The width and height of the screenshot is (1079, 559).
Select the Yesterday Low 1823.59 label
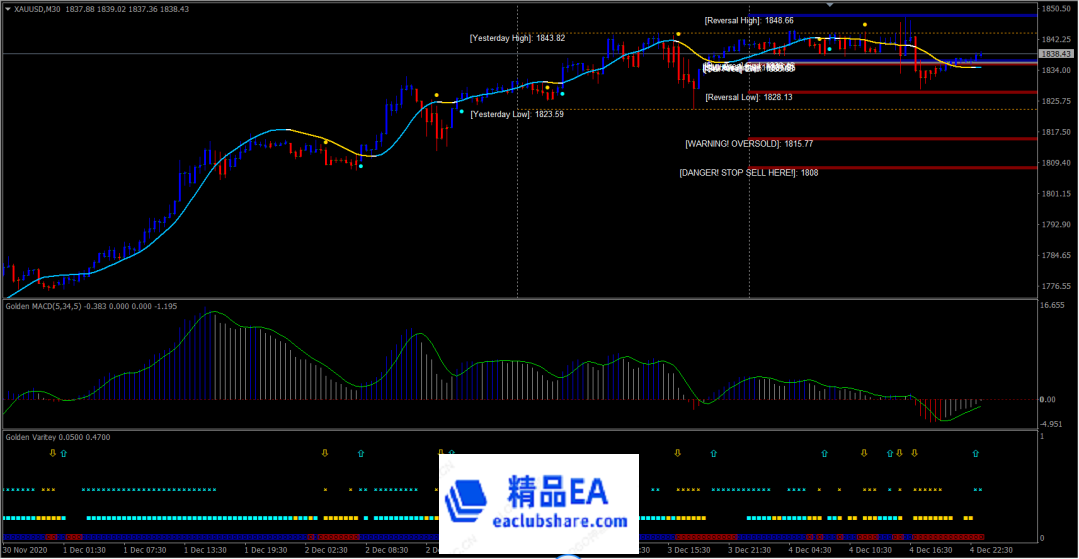tap(517, 114)
